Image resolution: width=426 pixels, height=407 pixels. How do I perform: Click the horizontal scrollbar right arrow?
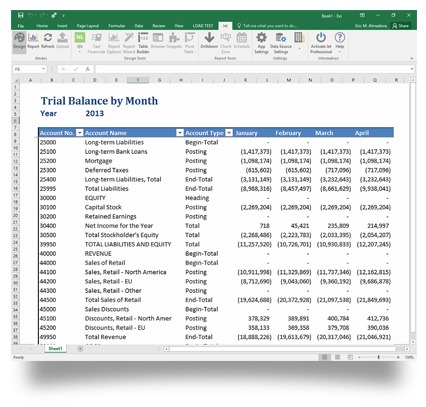tap(407, 349)
